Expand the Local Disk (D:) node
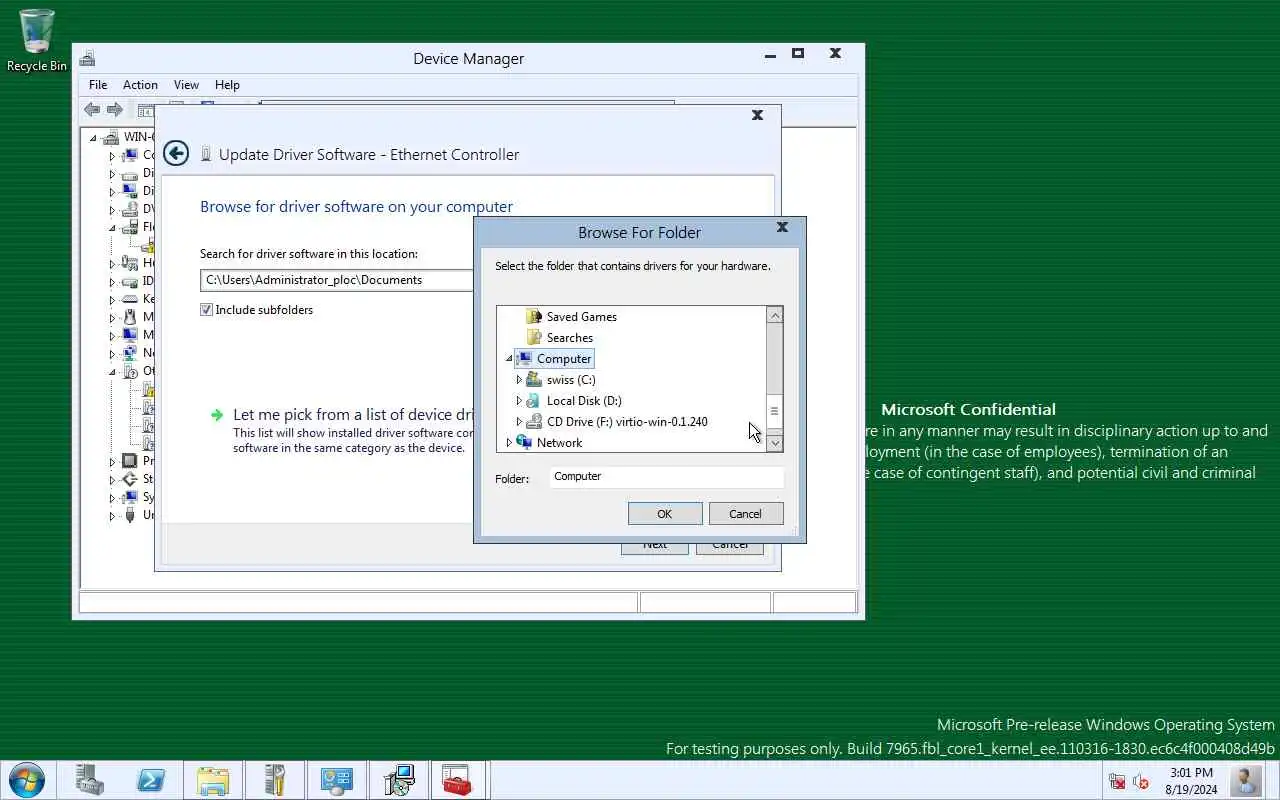 pyautogui.click(x=519, y=401)
